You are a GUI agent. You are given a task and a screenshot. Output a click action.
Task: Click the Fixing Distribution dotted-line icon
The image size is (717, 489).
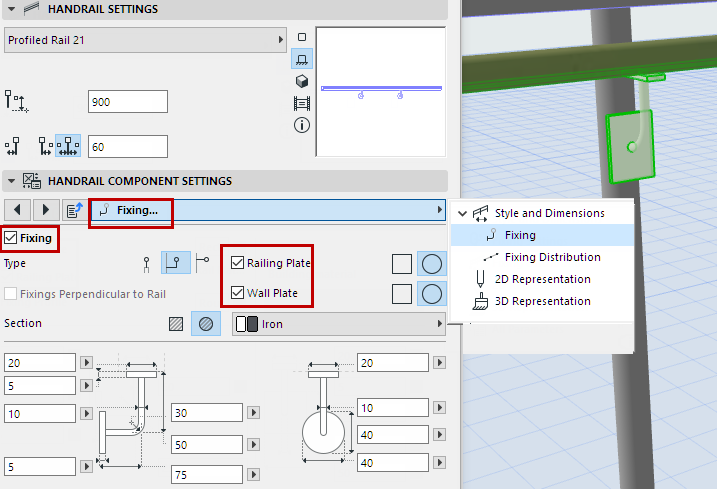[491, 257]
